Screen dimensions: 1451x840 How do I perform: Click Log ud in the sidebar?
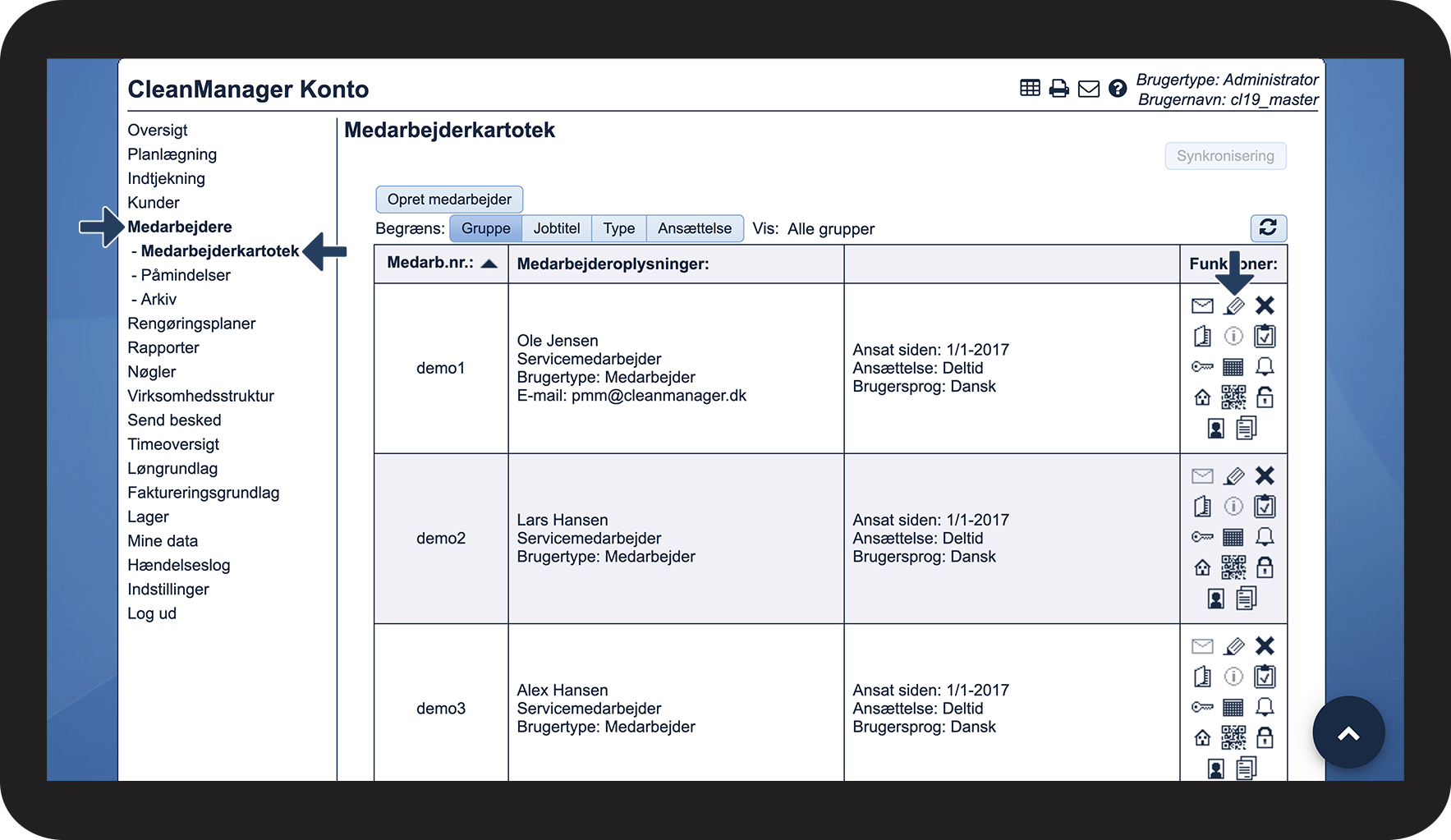[x=152, y=613]
